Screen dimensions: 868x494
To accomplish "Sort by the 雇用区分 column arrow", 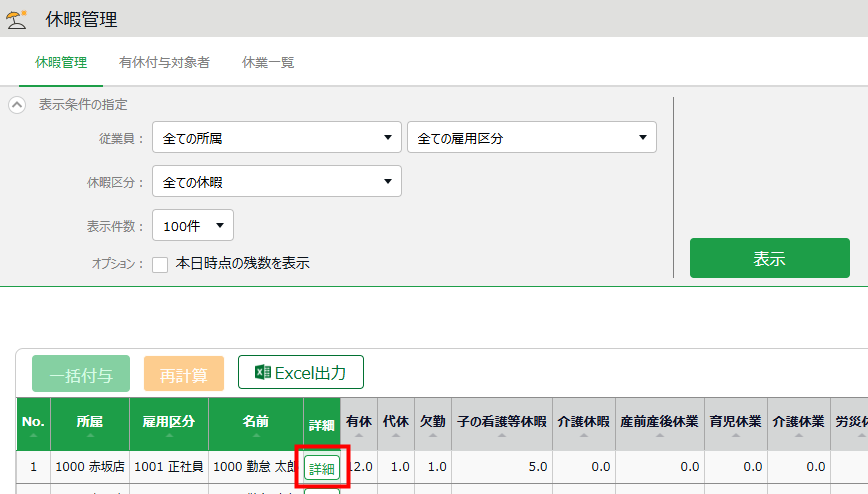I will (x=167, y=439).
